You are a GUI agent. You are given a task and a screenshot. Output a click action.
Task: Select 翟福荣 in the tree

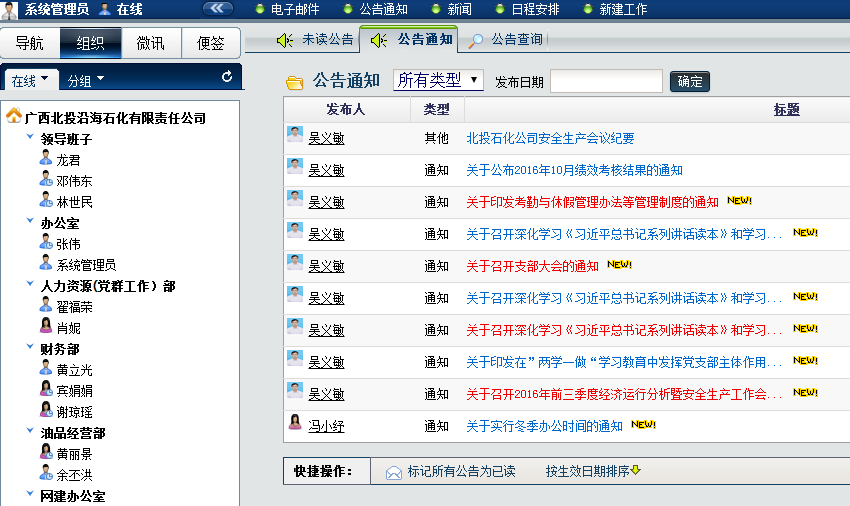[x=74, y=307]
